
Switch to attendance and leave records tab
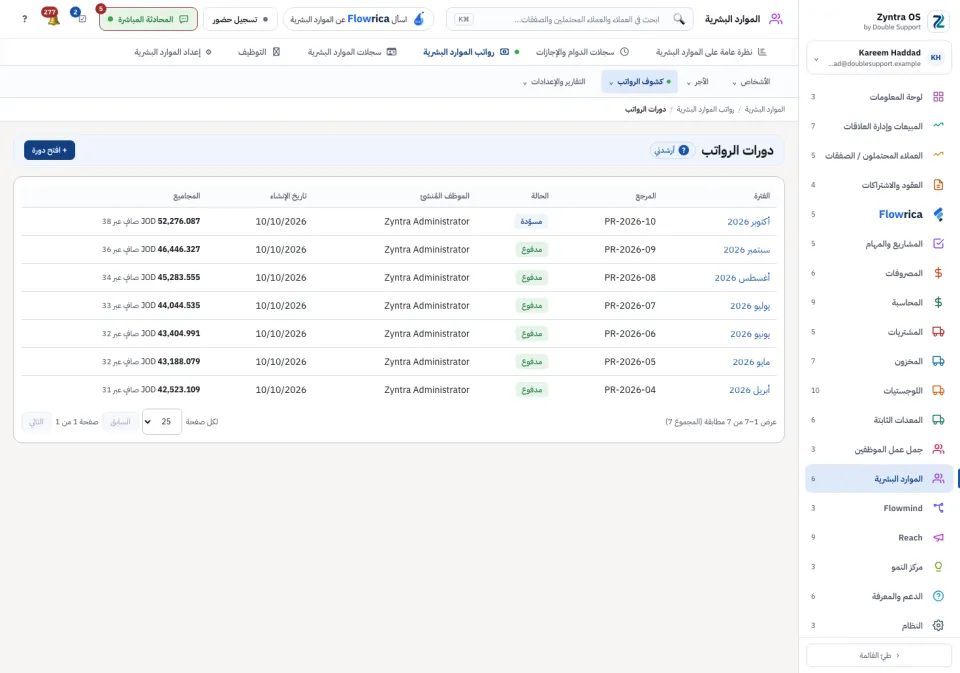(x=582, y=52)
